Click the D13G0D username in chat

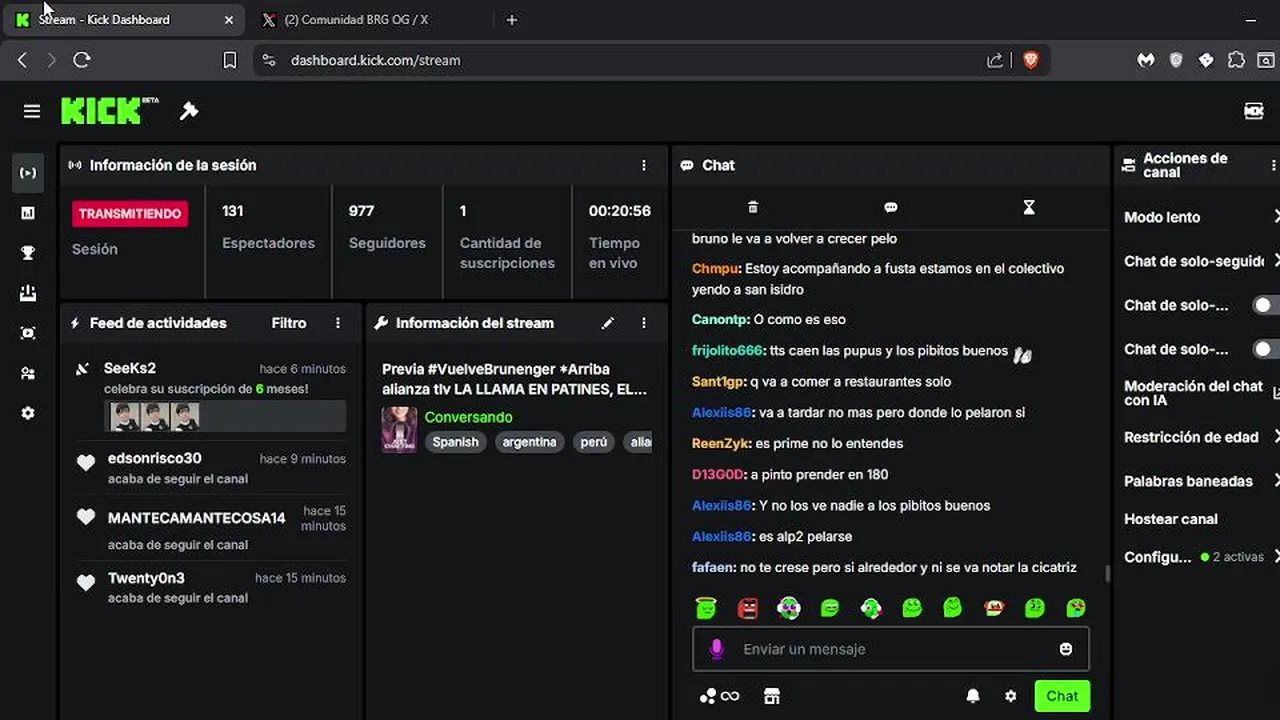[x=717, y=474]
